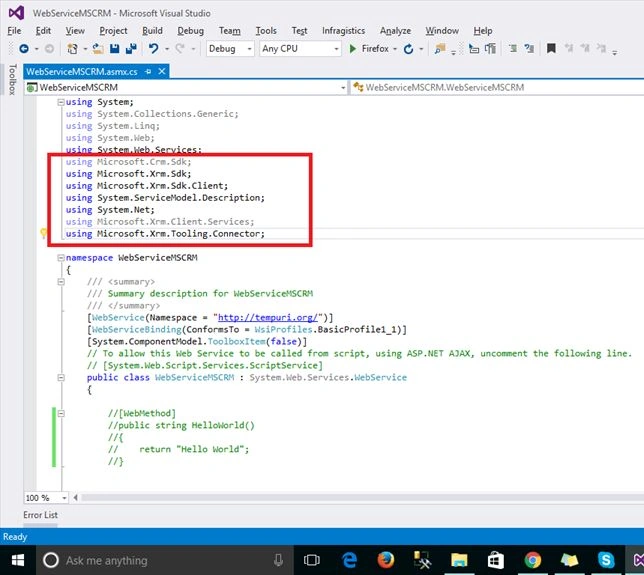Open the Undo history dropdown arrow

coord(167,49)
